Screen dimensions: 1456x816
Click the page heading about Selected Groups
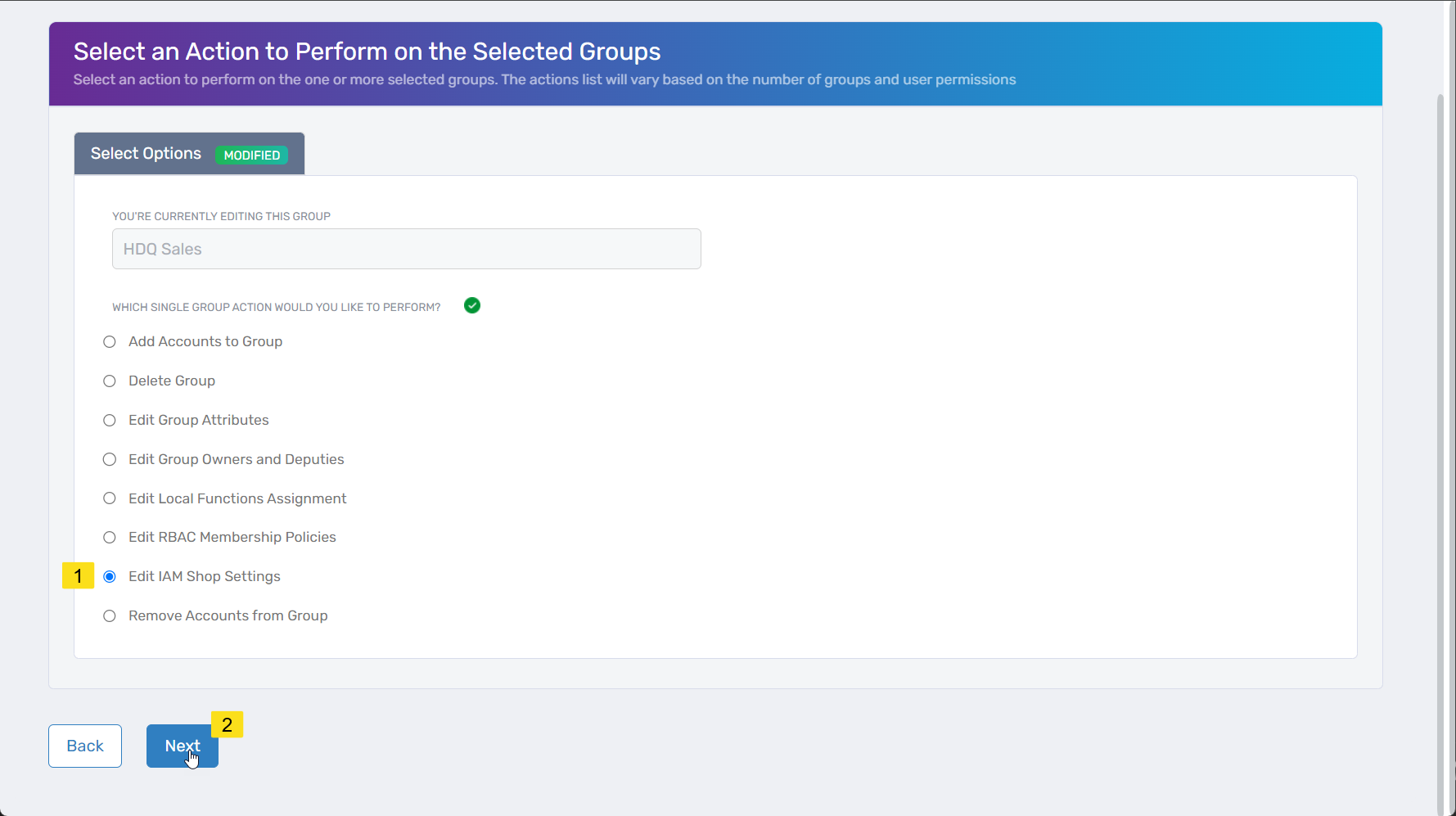point(367,52)
